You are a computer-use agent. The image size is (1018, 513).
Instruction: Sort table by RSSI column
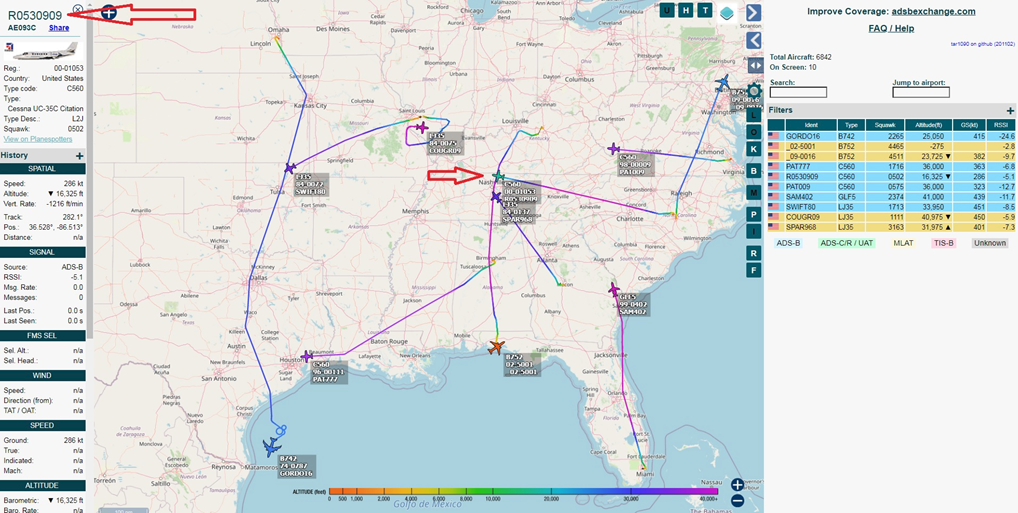click(1001, 125)
